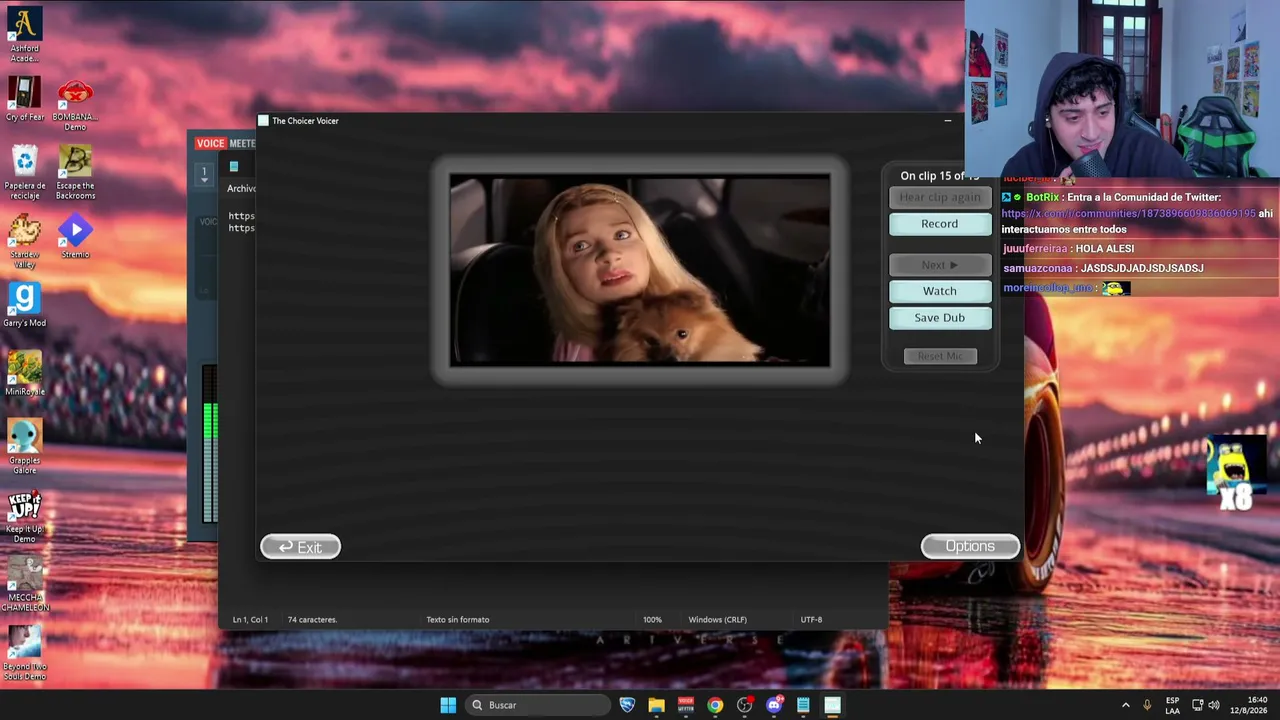Minimize The Choicer Voicer window

coord(948,121)
